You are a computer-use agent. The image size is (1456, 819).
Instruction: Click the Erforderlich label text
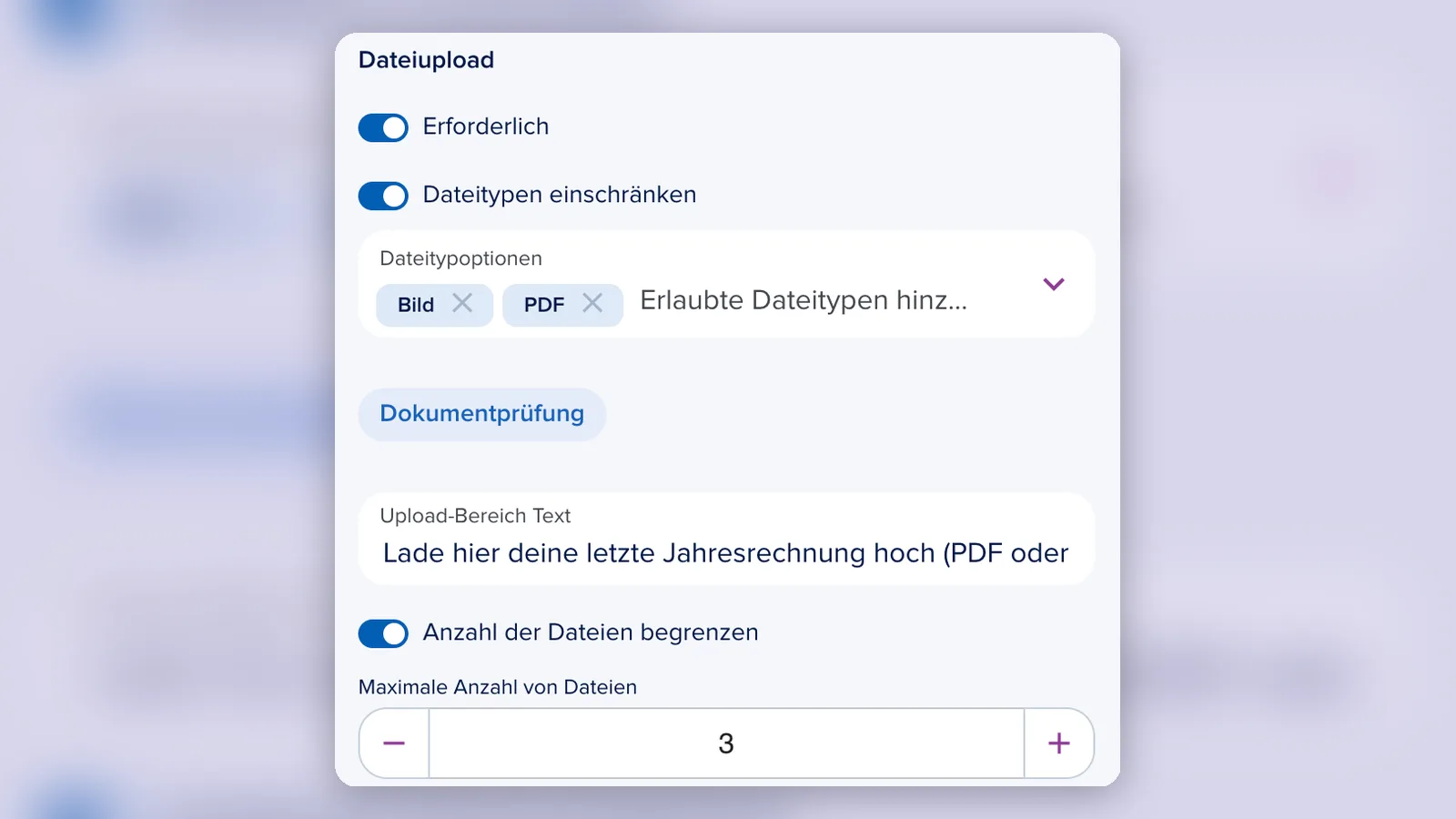click(x=486, y=126)
